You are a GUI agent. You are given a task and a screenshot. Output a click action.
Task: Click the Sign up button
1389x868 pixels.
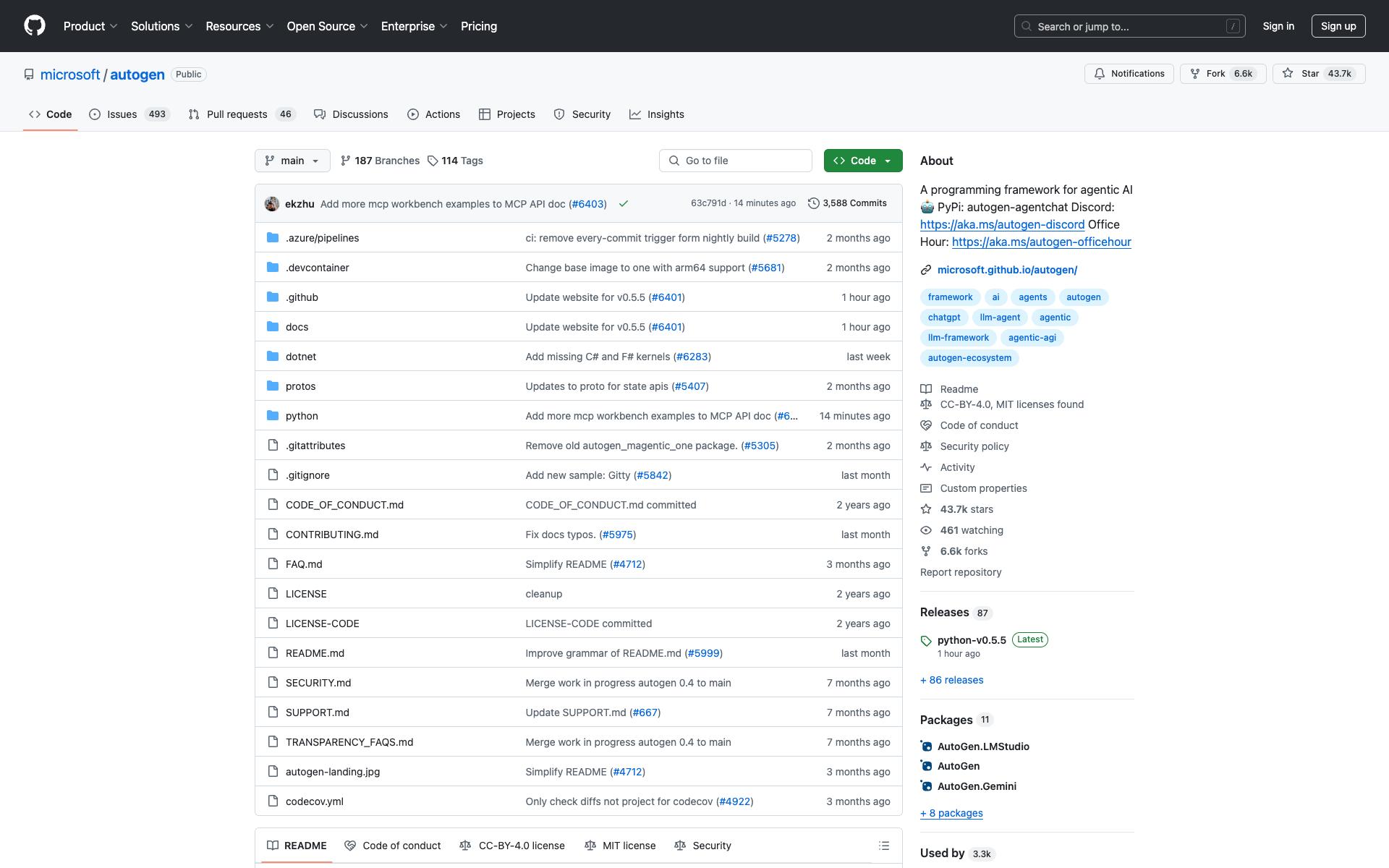pos(1338,26)
